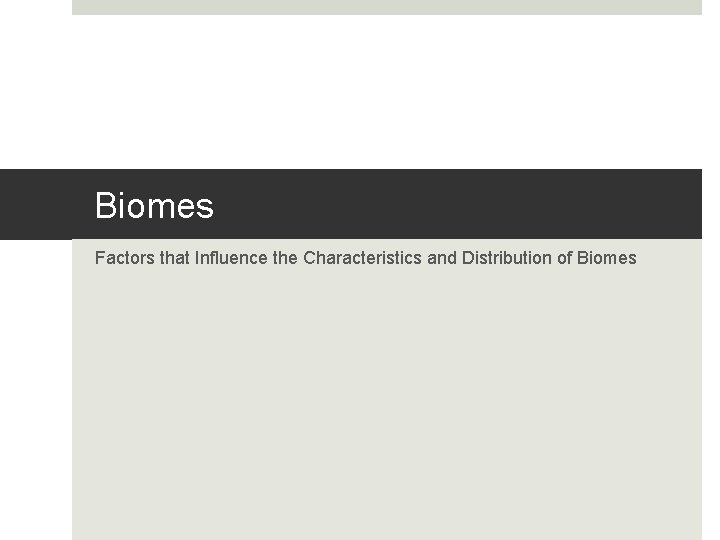Click the light gray strip at slide top

pos(387,7)
